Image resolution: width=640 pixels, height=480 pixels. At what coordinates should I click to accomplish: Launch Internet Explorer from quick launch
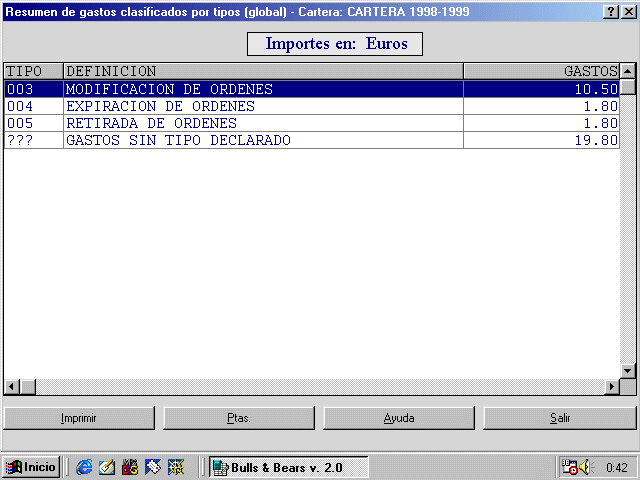coord(84,467)
